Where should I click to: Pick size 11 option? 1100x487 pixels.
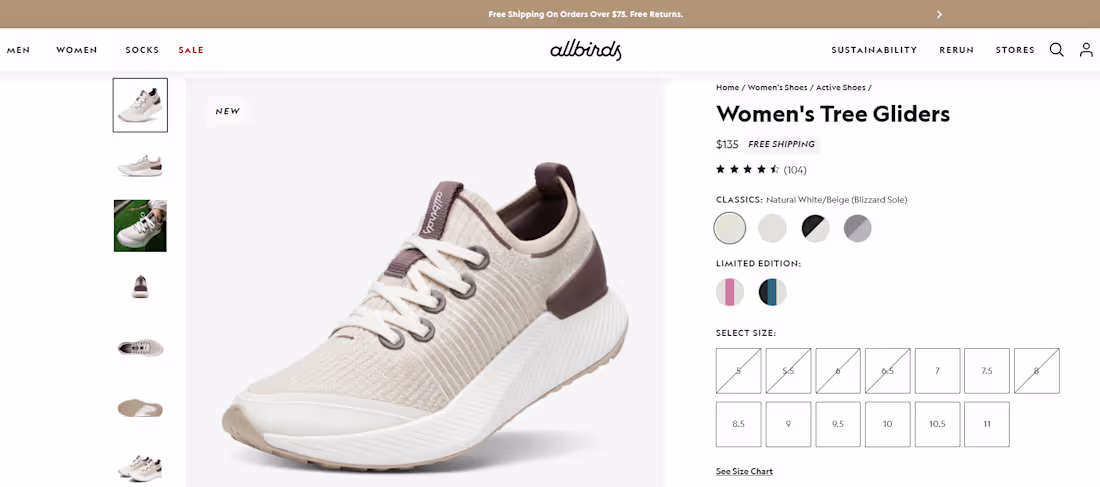pyautogui.click(x=987, y=424)
